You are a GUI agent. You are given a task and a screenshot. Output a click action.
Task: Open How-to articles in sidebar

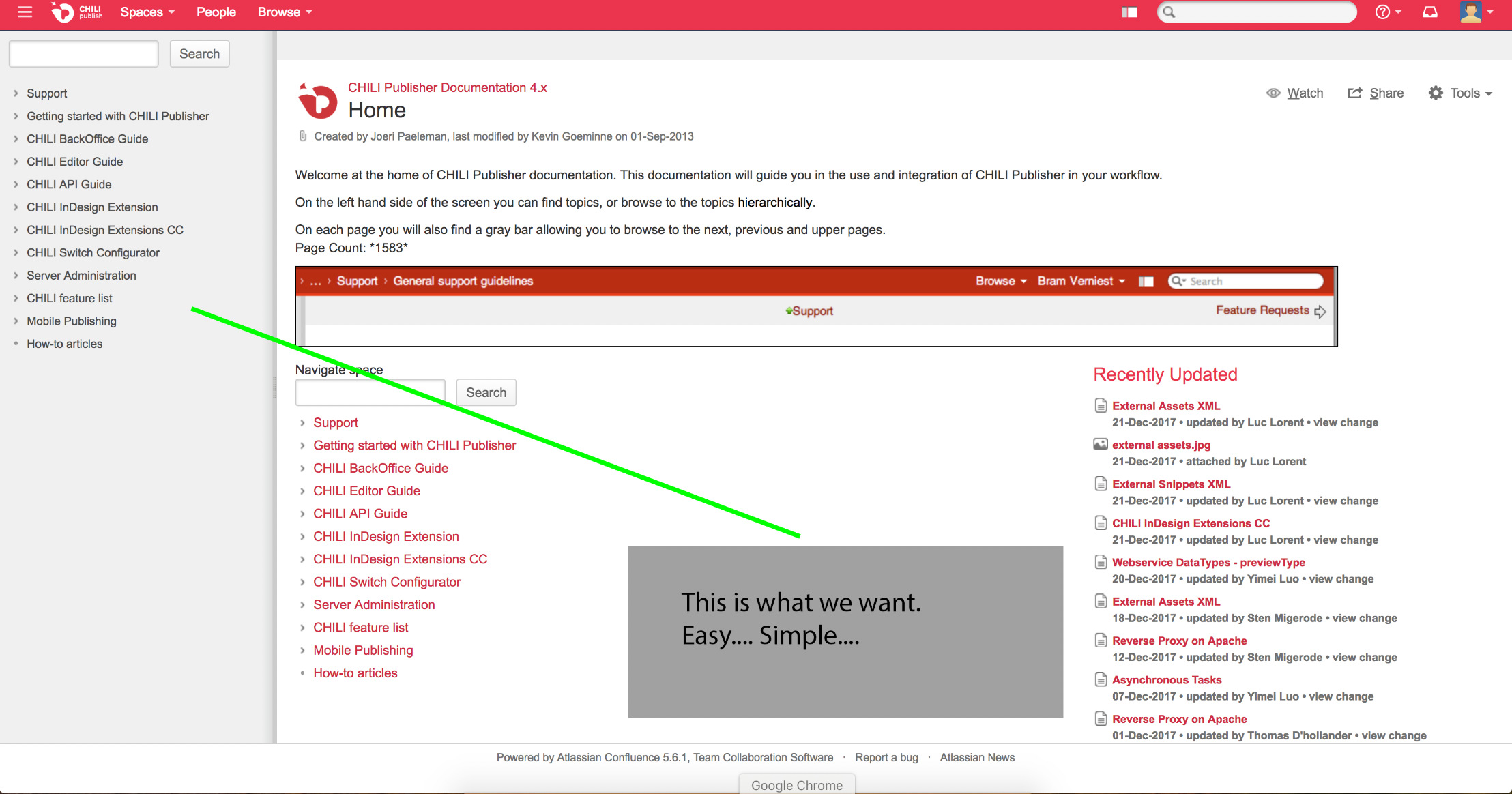click(x=65, y=344)
